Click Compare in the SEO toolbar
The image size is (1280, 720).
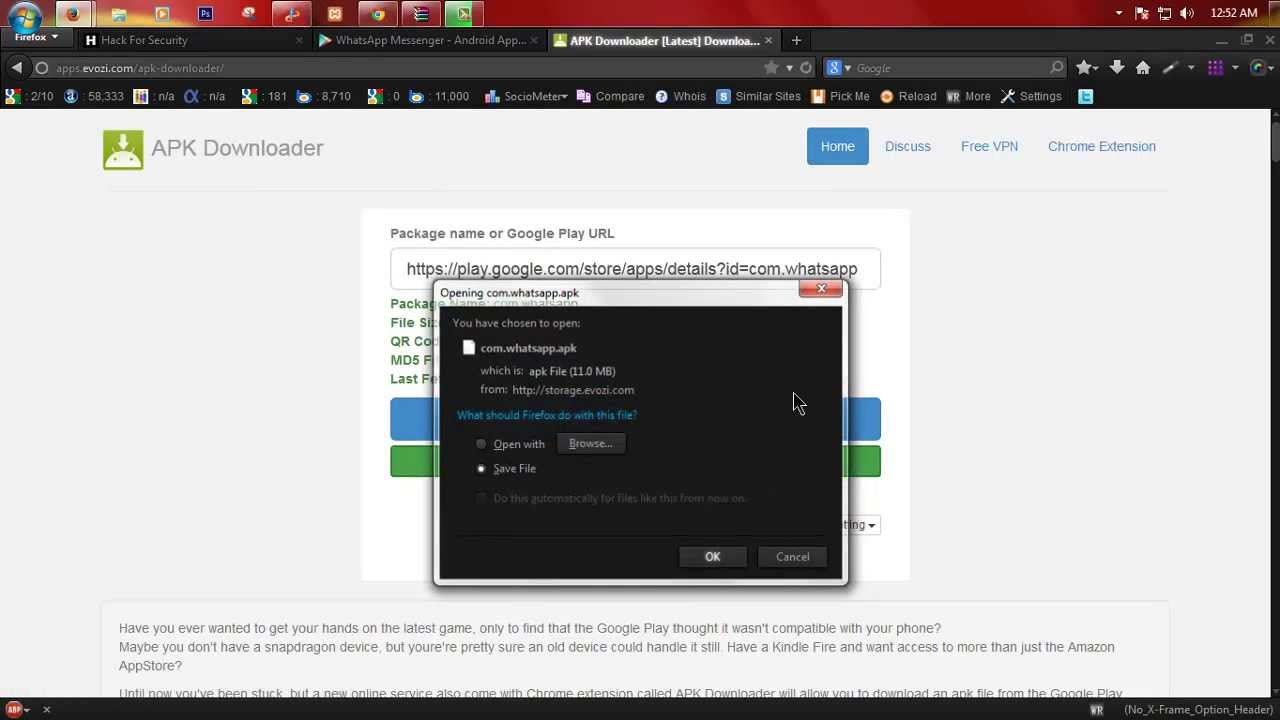610,96
